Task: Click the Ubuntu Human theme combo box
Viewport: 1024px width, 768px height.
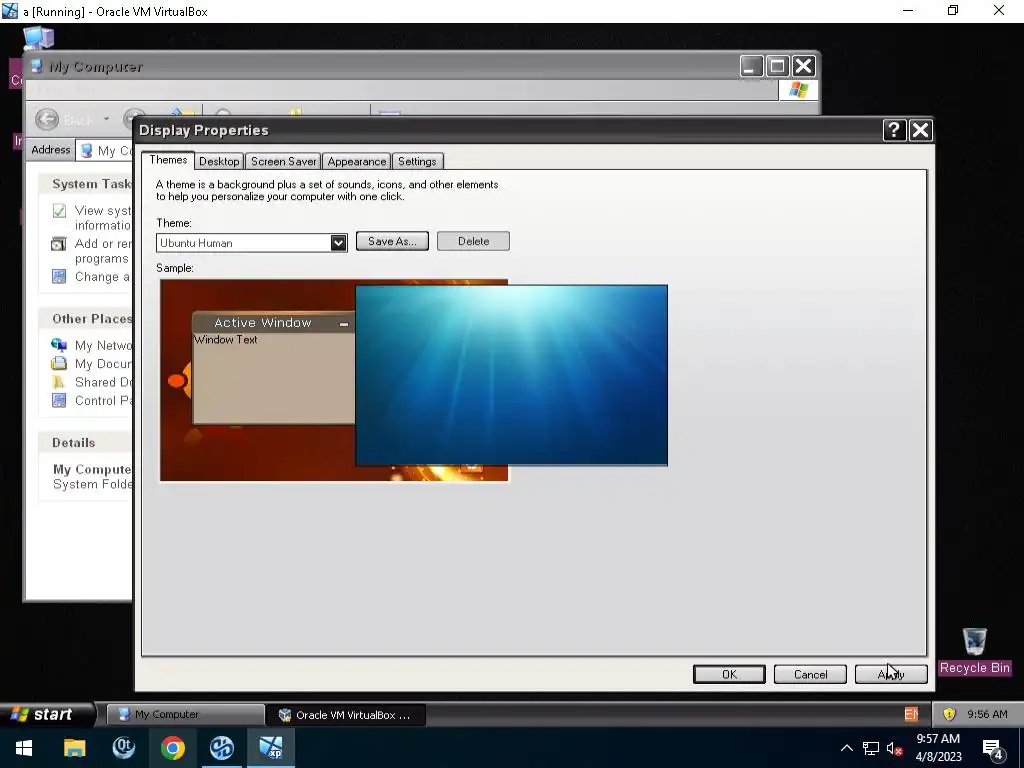Action: [x=251, y=243]
